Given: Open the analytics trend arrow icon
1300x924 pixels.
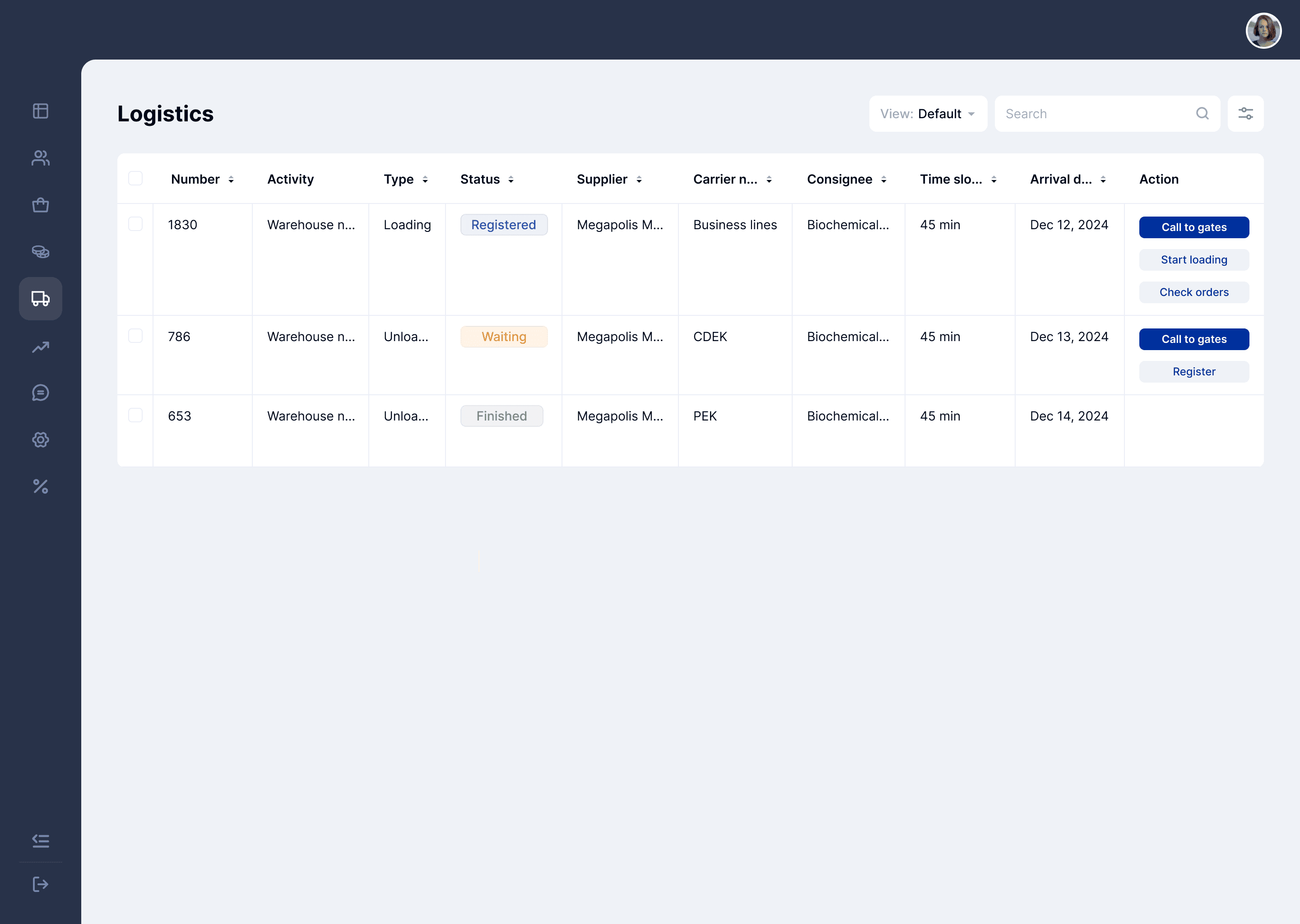Looking at the screenshot, I should [41, 346].
